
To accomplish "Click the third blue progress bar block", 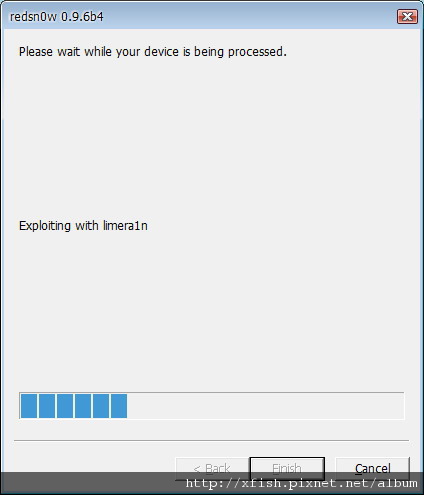I will tap(65, 406).
